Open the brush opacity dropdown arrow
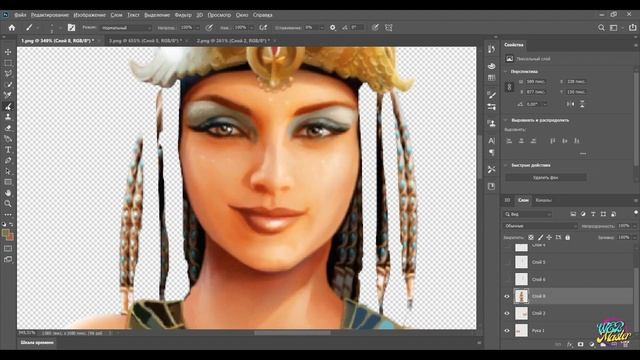 [x=197, y=28]
